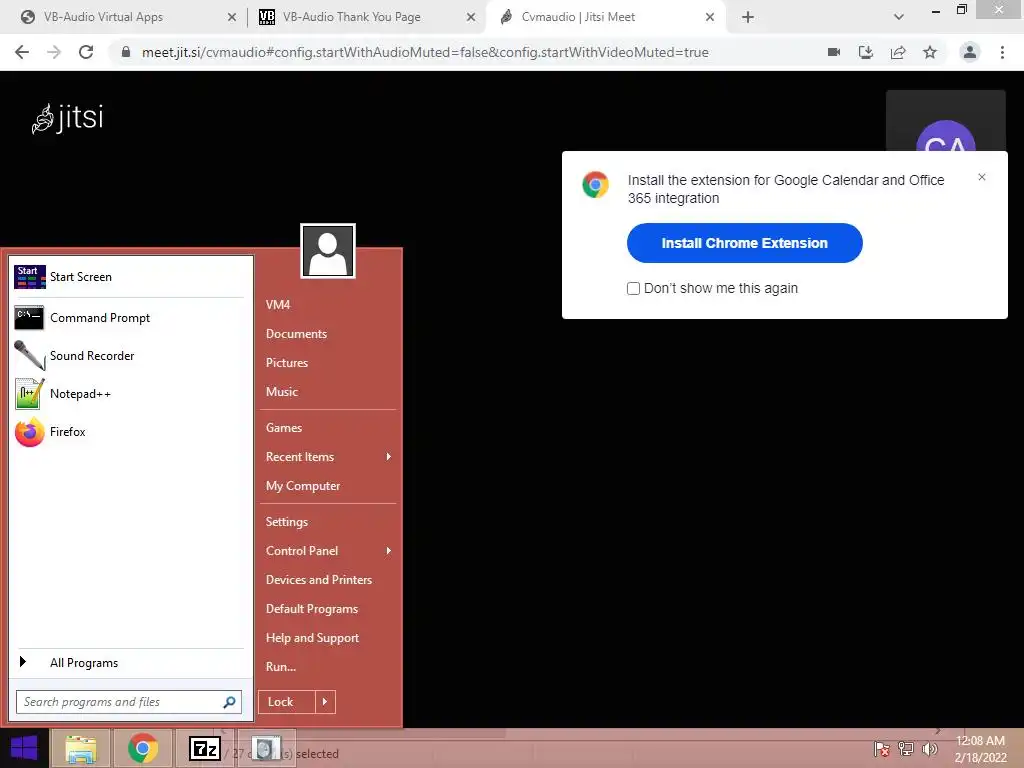Open Chrome profile avatar icon
The width and height of the screenshot is (1024, 768).
970,52
